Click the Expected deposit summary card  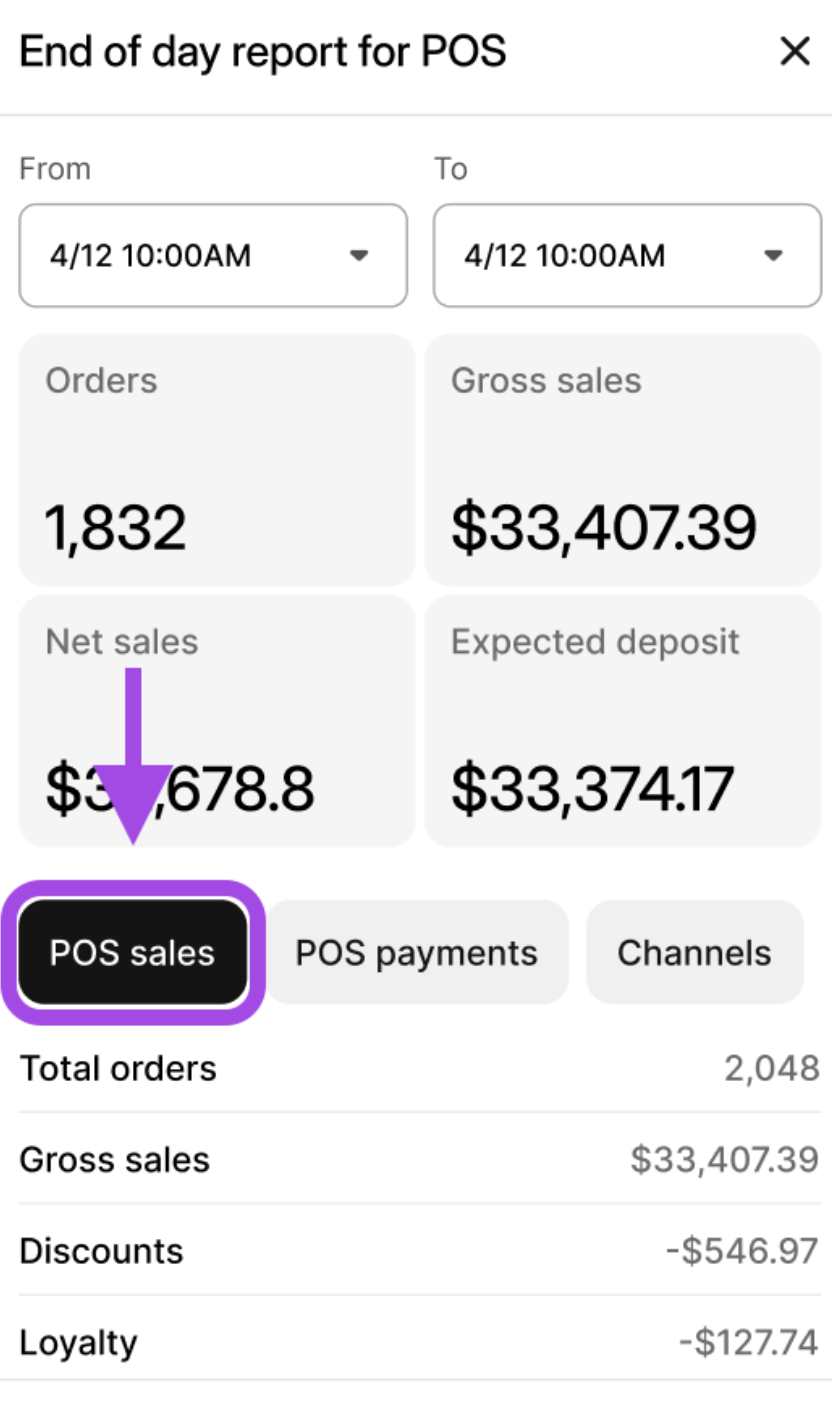(x=622, y=720)
